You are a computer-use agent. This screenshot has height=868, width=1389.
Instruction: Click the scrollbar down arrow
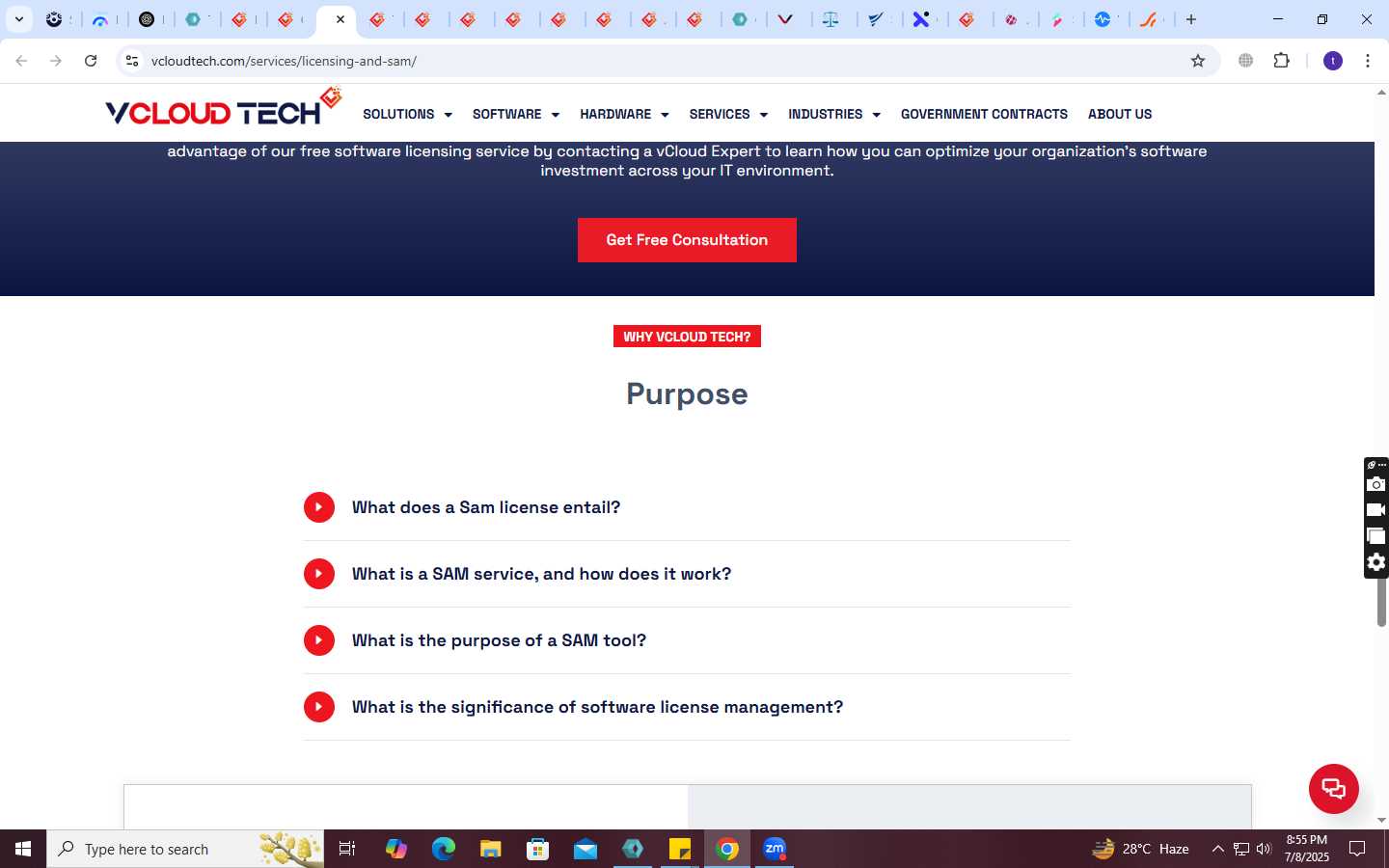[x=1381, y=821]
